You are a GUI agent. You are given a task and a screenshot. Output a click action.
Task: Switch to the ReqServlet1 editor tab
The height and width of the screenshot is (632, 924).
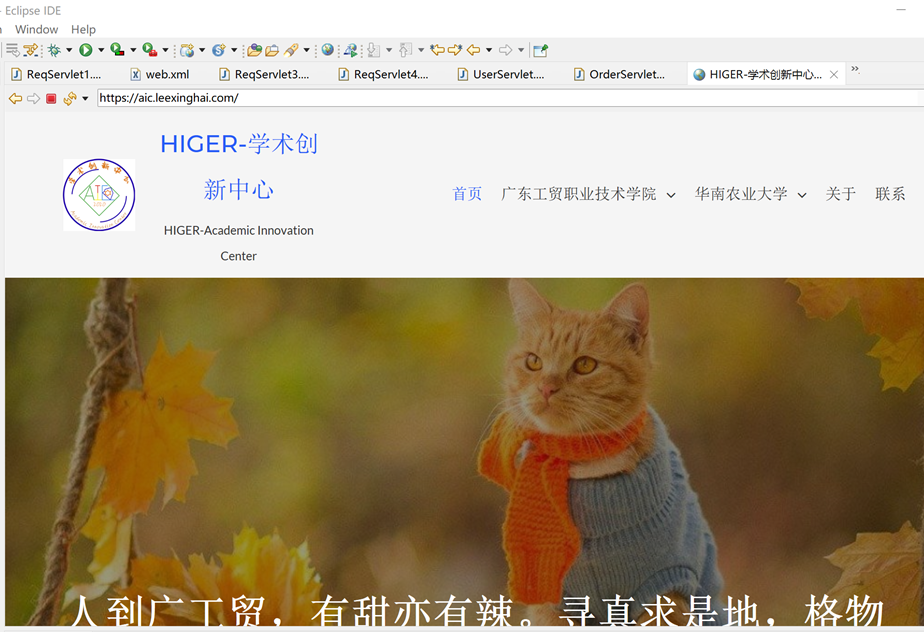click(x=57, y=74)
